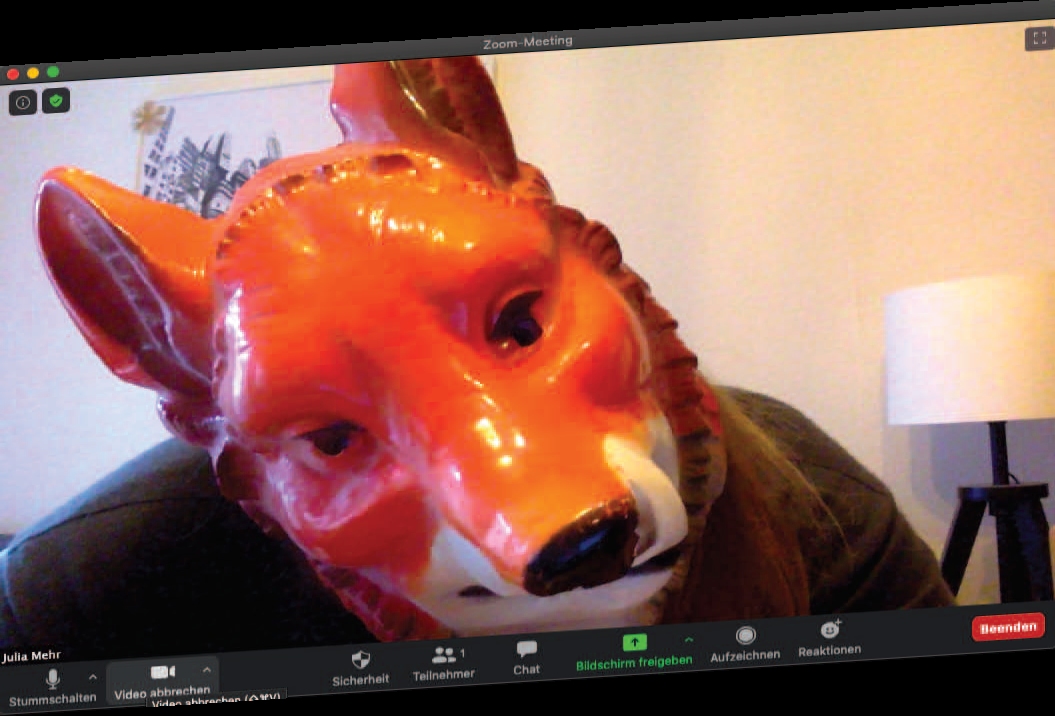Stop the camera with Video abbrechen
1055x716 pixels.
[x=162, y=680]
